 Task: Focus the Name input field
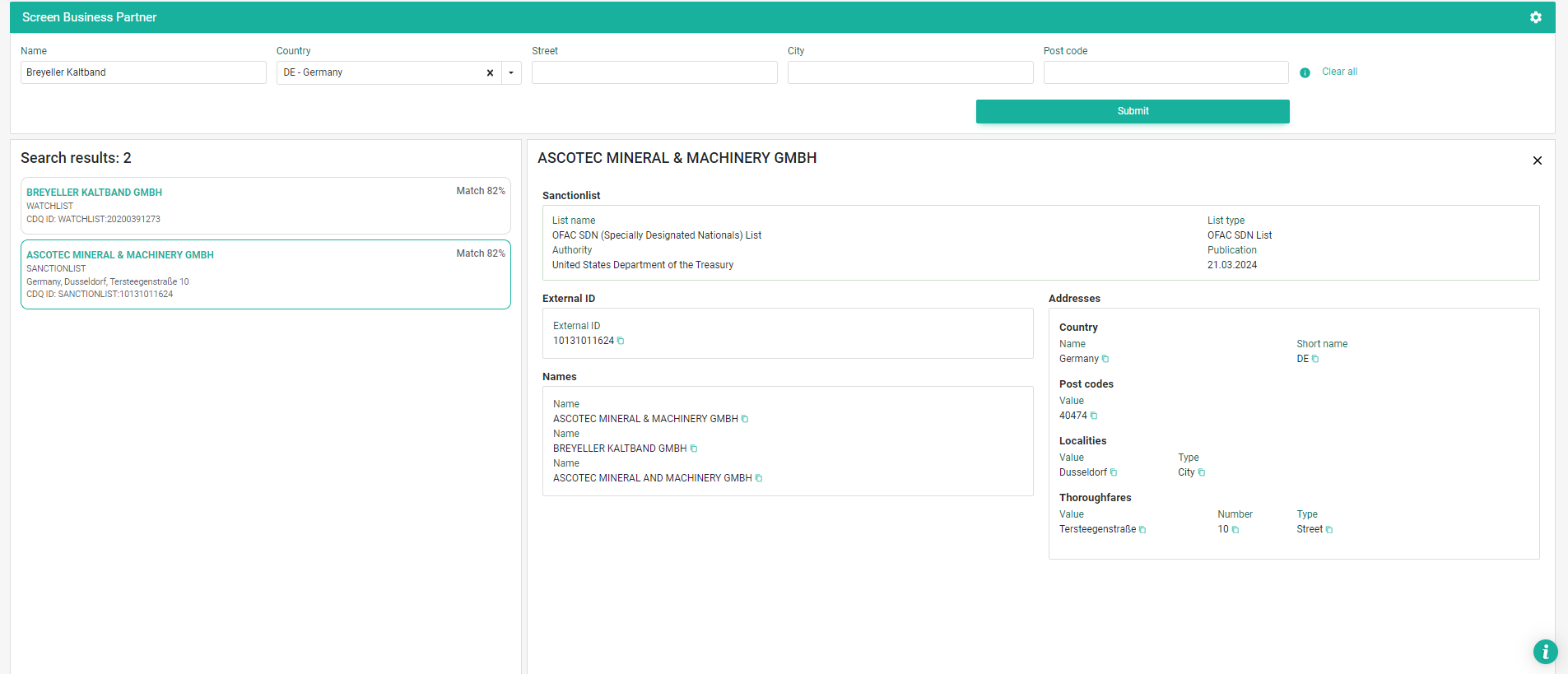point(143,72)
